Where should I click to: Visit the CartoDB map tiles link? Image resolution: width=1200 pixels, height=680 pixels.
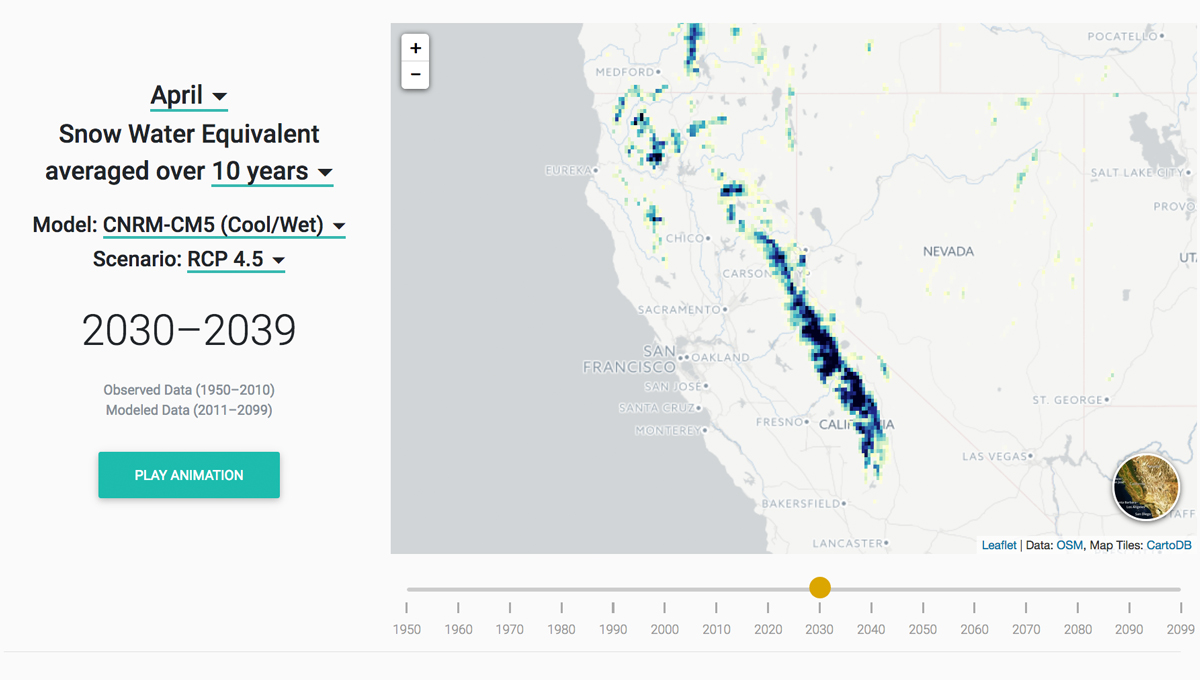[1168, 545]
